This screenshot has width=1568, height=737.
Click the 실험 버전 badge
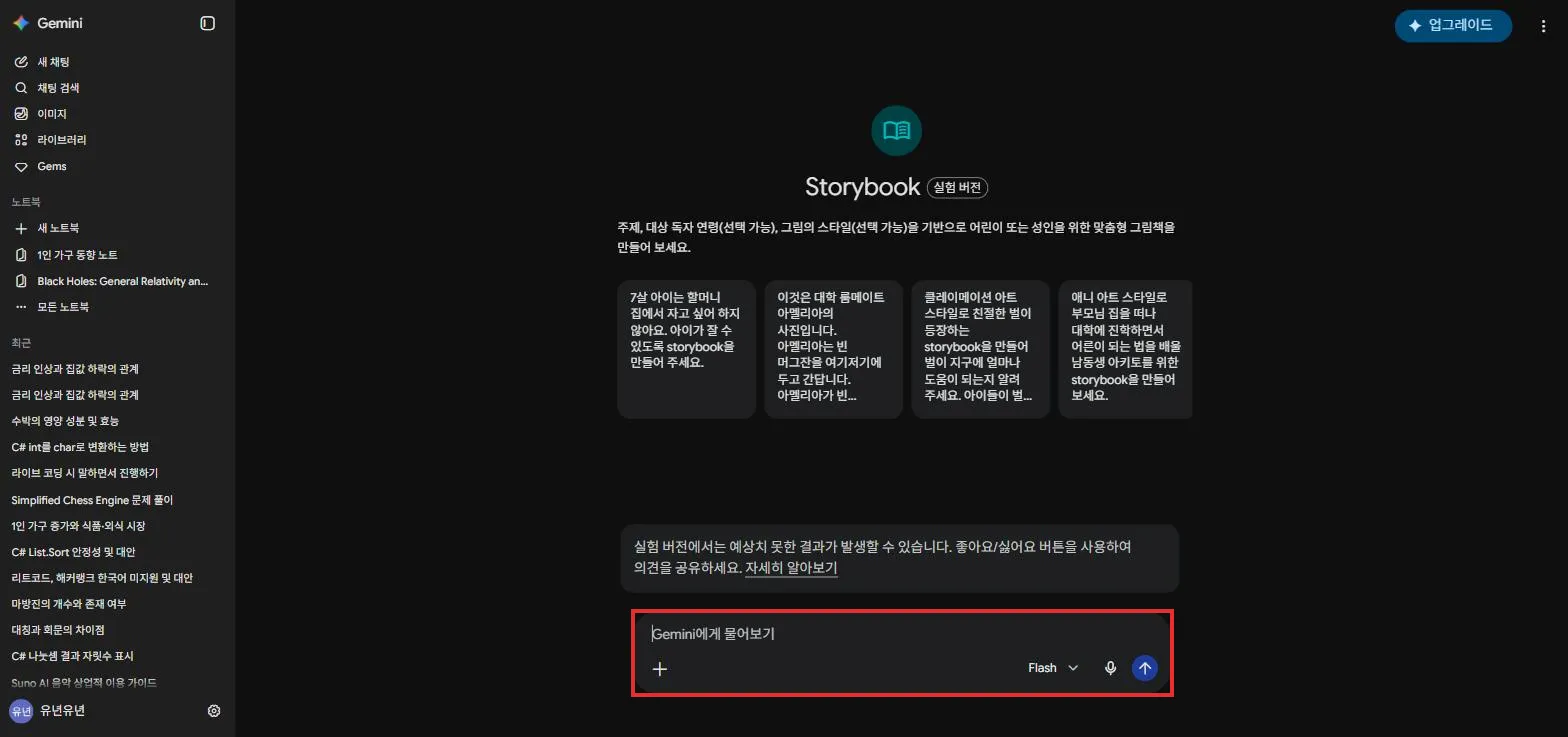(x=958, y=187)
